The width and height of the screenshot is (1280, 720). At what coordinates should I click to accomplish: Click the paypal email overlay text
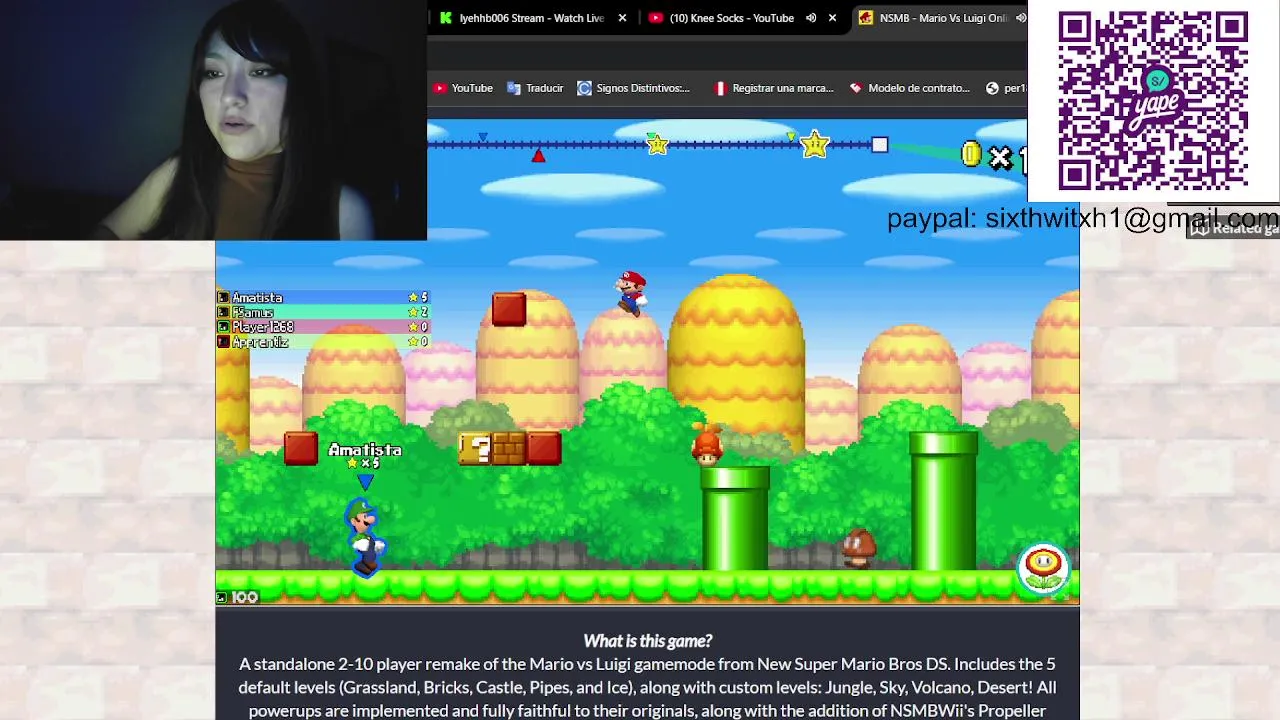coord(1083,219)
